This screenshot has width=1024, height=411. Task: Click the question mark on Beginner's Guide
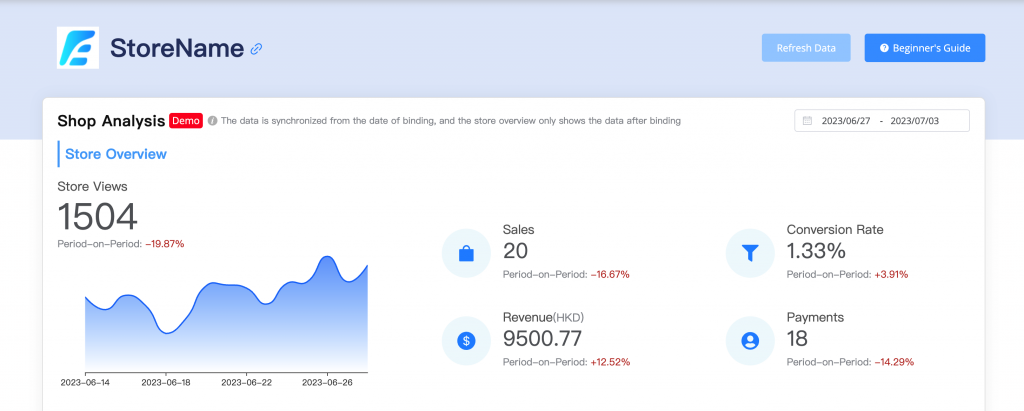coord(884,48)
